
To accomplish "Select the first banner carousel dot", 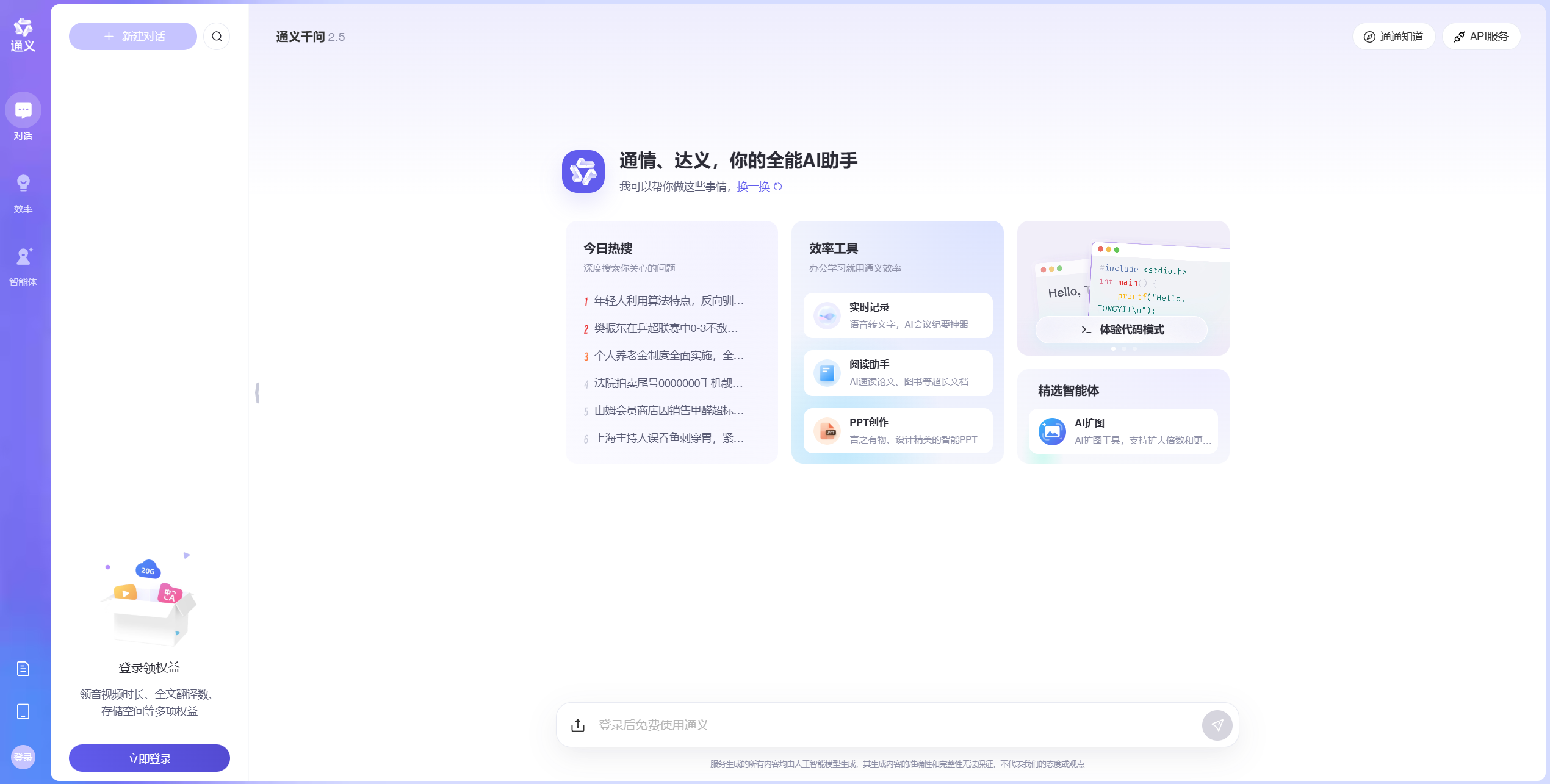I will pos(1113,348).
